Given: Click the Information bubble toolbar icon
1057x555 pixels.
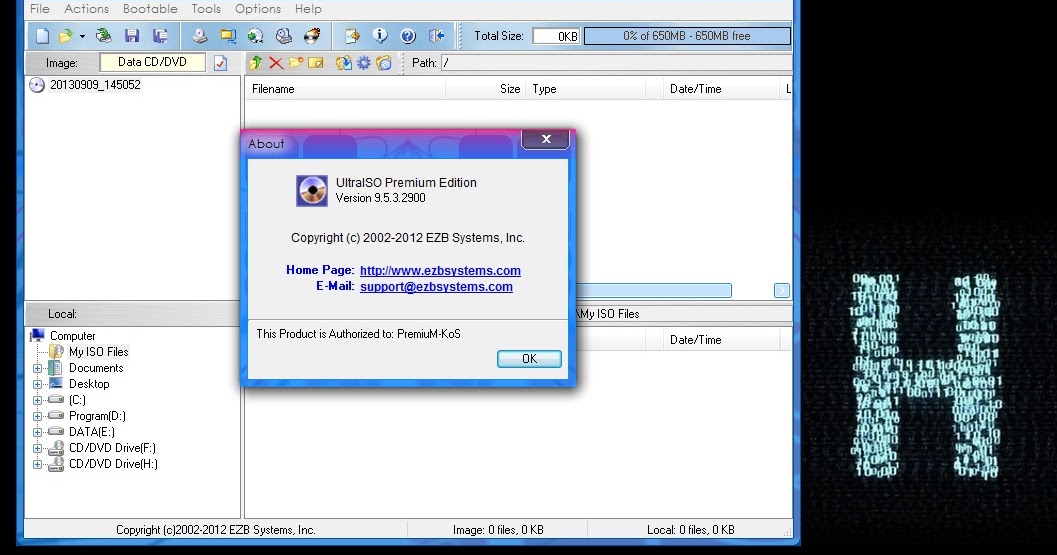Looking at the screenshot, I should [x=380, y=36].
